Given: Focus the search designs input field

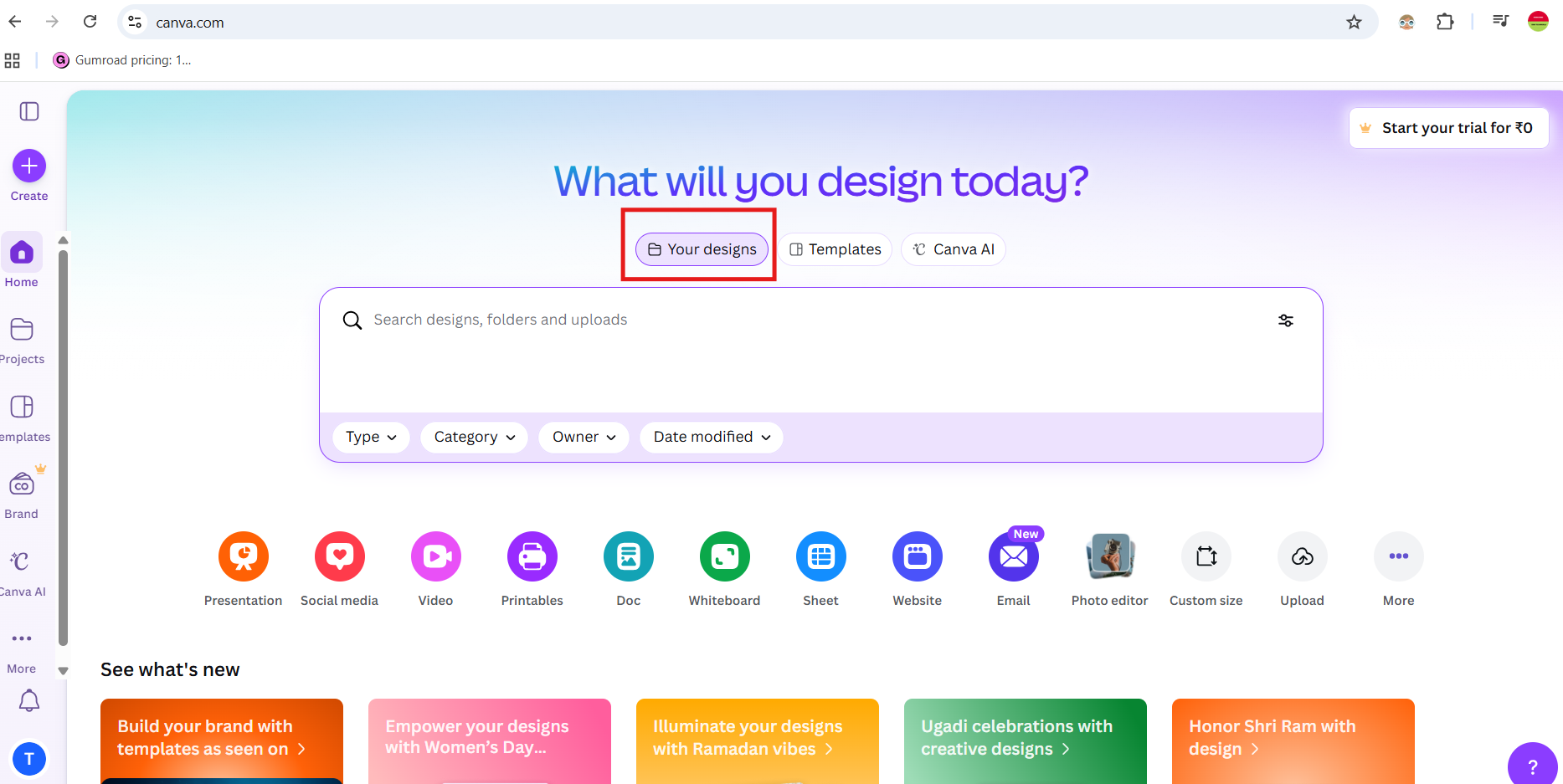Looking at the screenshot, I should [x=804, y=320].
